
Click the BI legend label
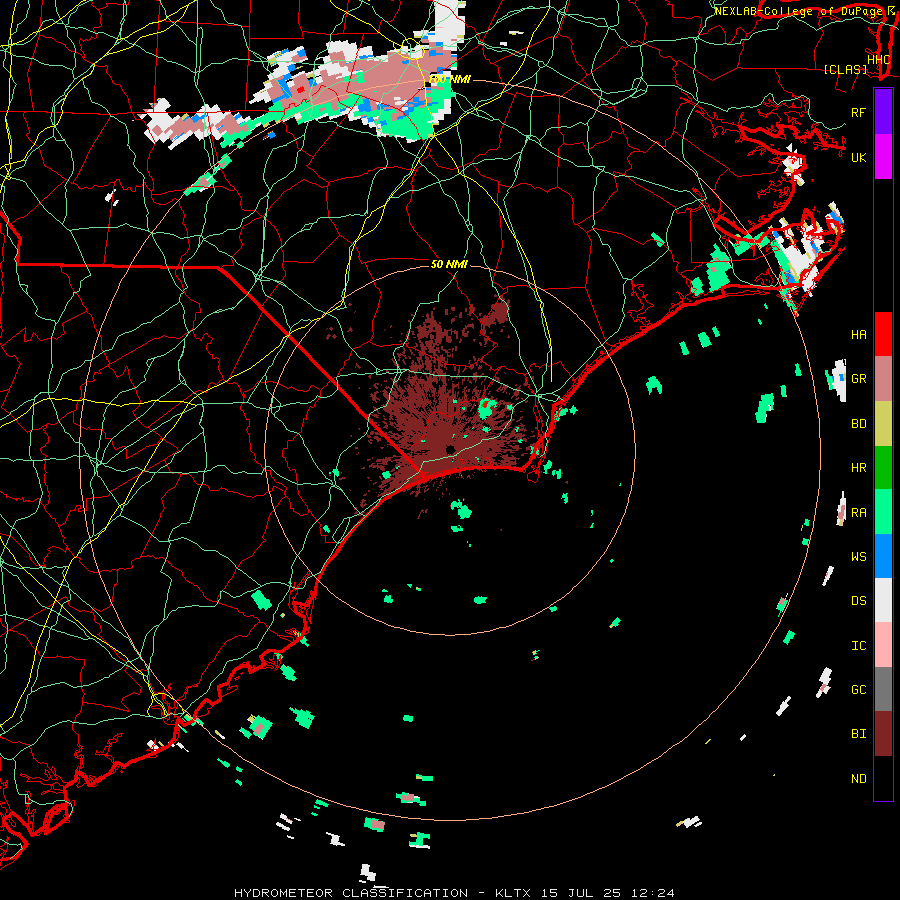point(858,734)
